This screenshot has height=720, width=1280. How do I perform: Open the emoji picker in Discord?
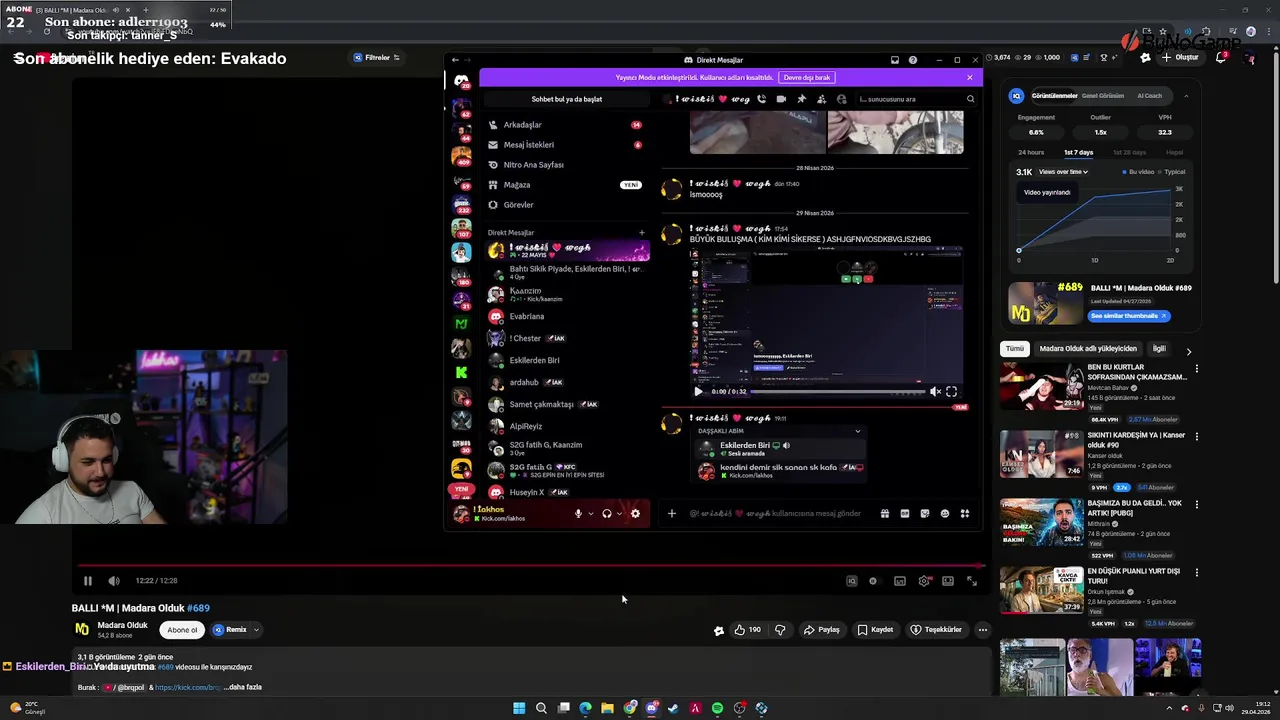coord(945,513)
